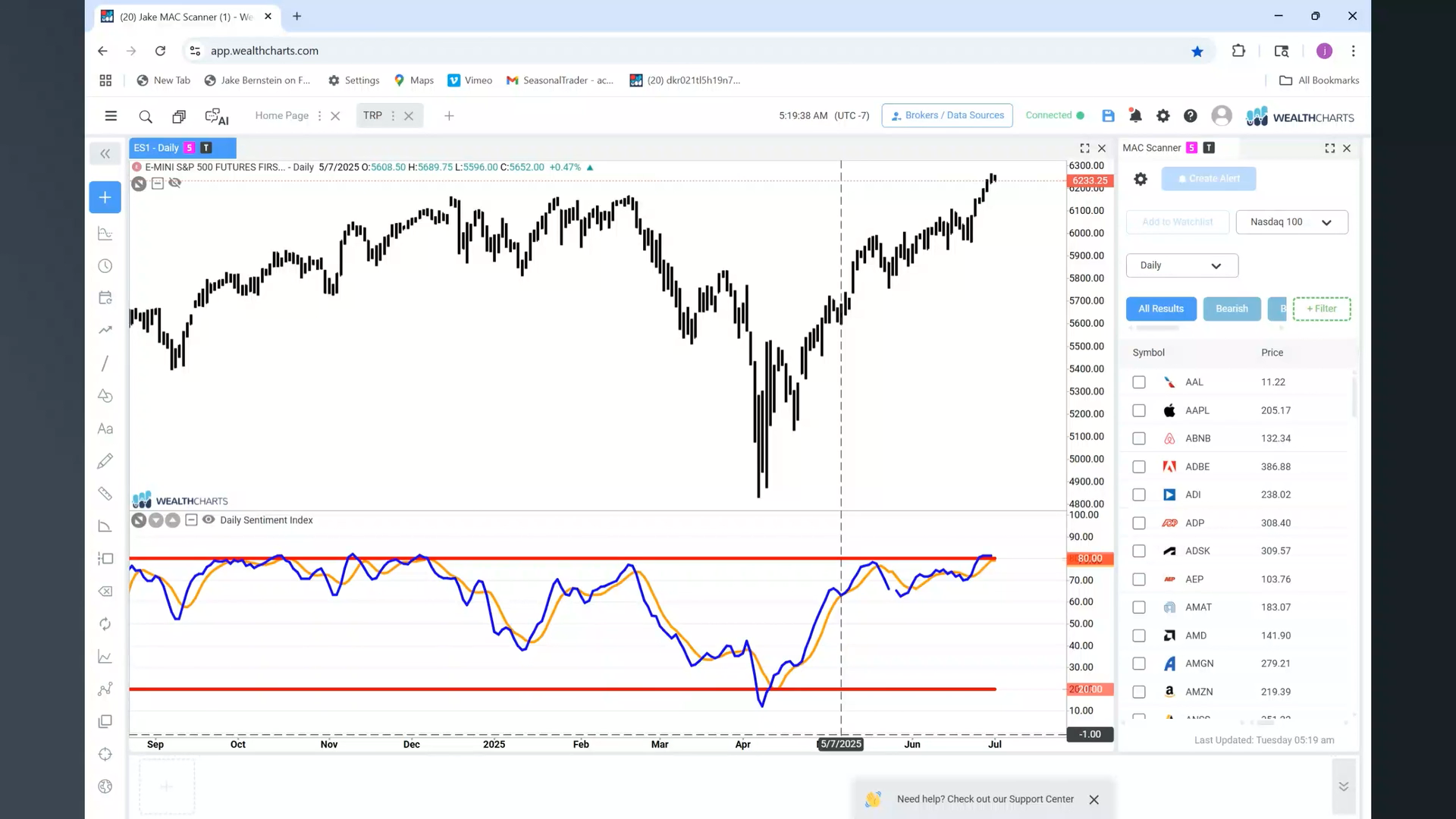This screenshot has width=1456, height=819.
Task: Open the clock timeframe tool
Action: point(105,266)
